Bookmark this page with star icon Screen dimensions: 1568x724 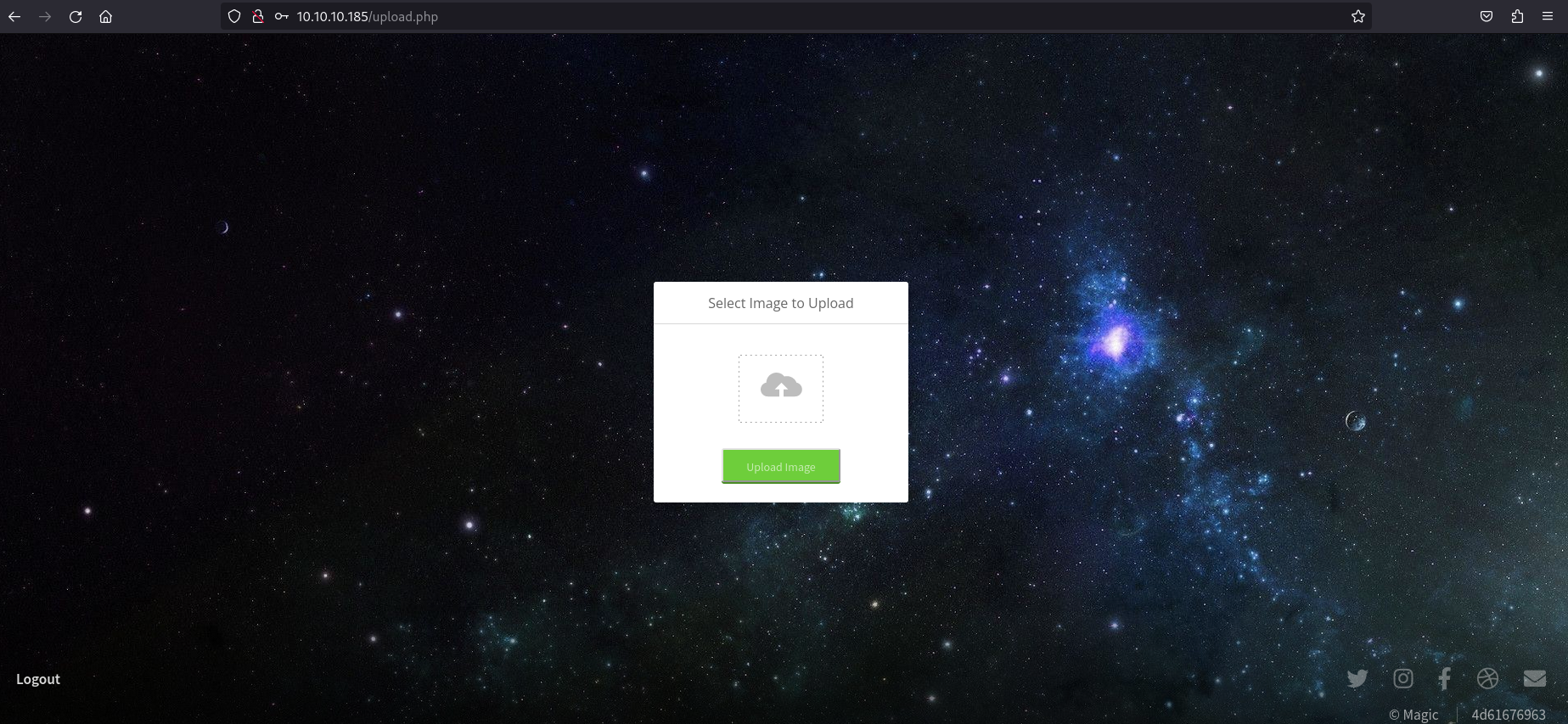click(x=1358, y=16)
